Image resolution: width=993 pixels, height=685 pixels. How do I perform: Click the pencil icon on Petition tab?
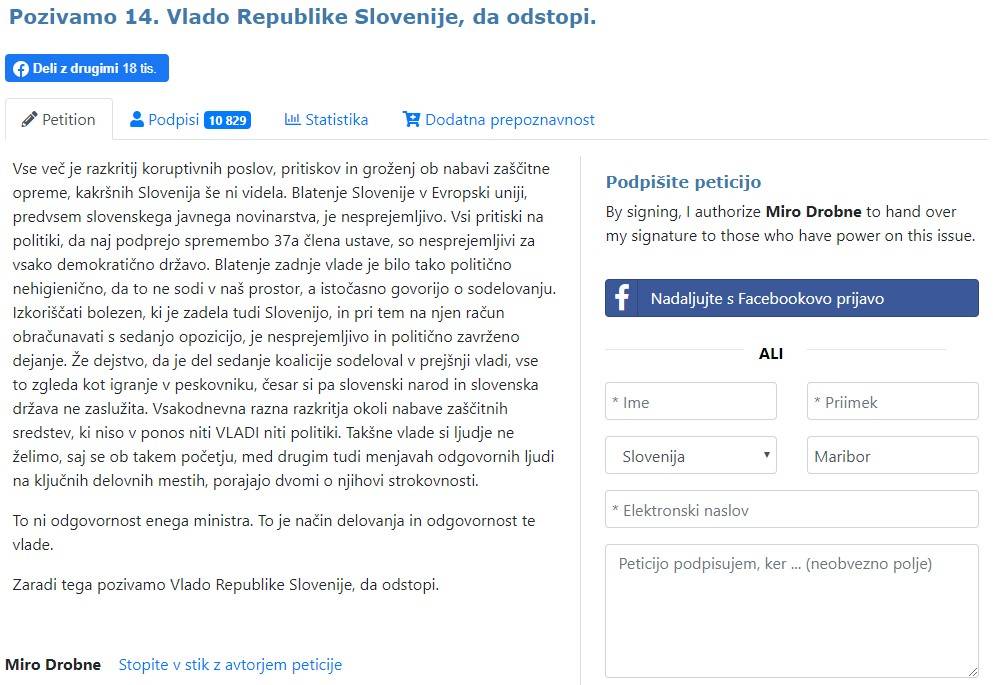[x=29, y=120]
